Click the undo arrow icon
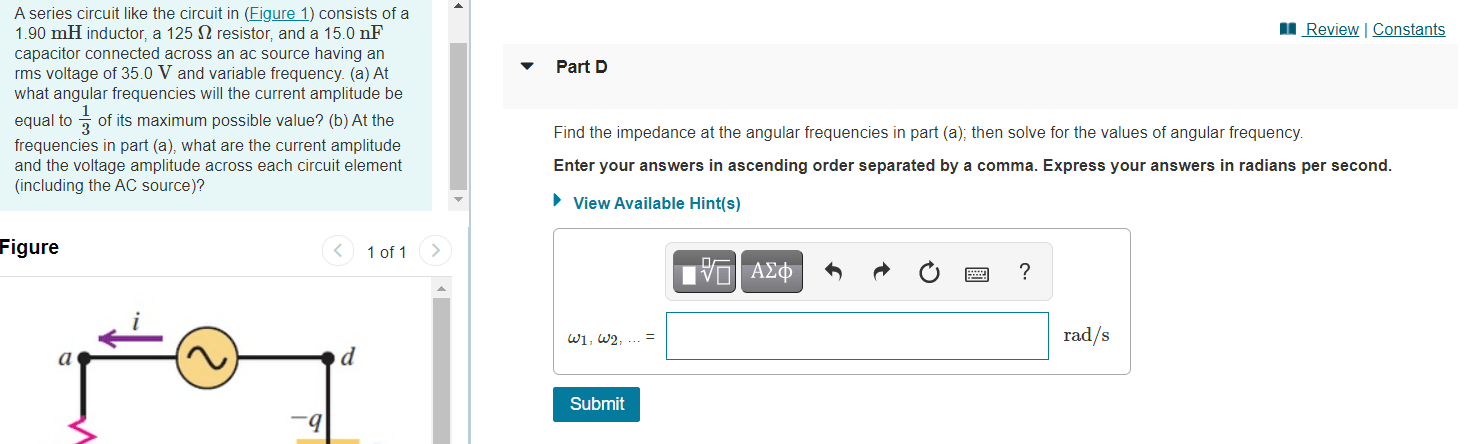Screen dimensions: 1472x444 tap(834, 271)
